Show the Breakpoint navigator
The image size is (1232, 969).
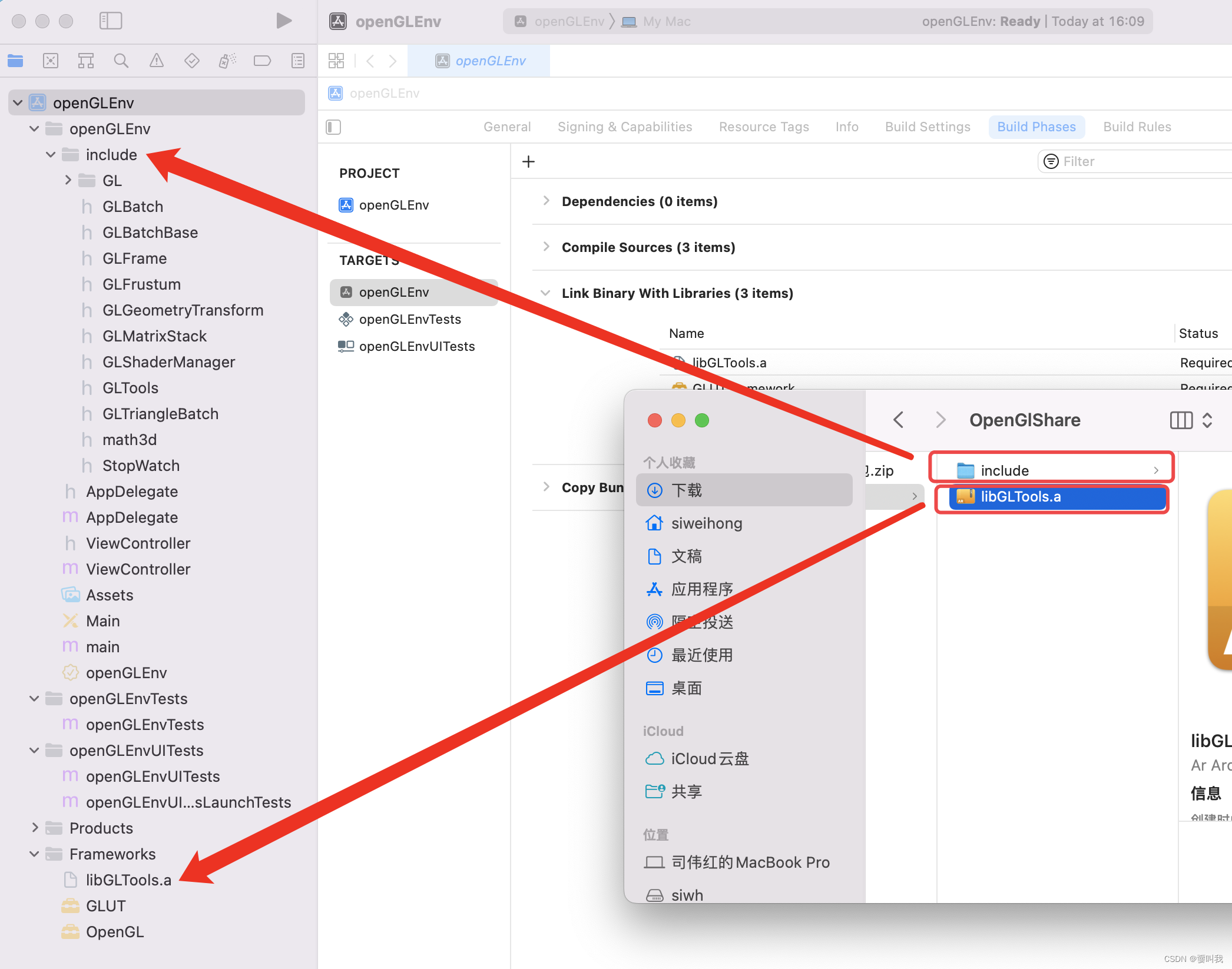(x=262, y=61)
